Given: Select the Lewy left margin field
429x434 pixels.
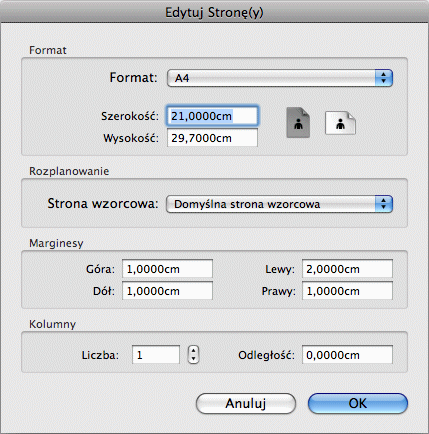Looking at the screenshot, I should click(347, 269).
